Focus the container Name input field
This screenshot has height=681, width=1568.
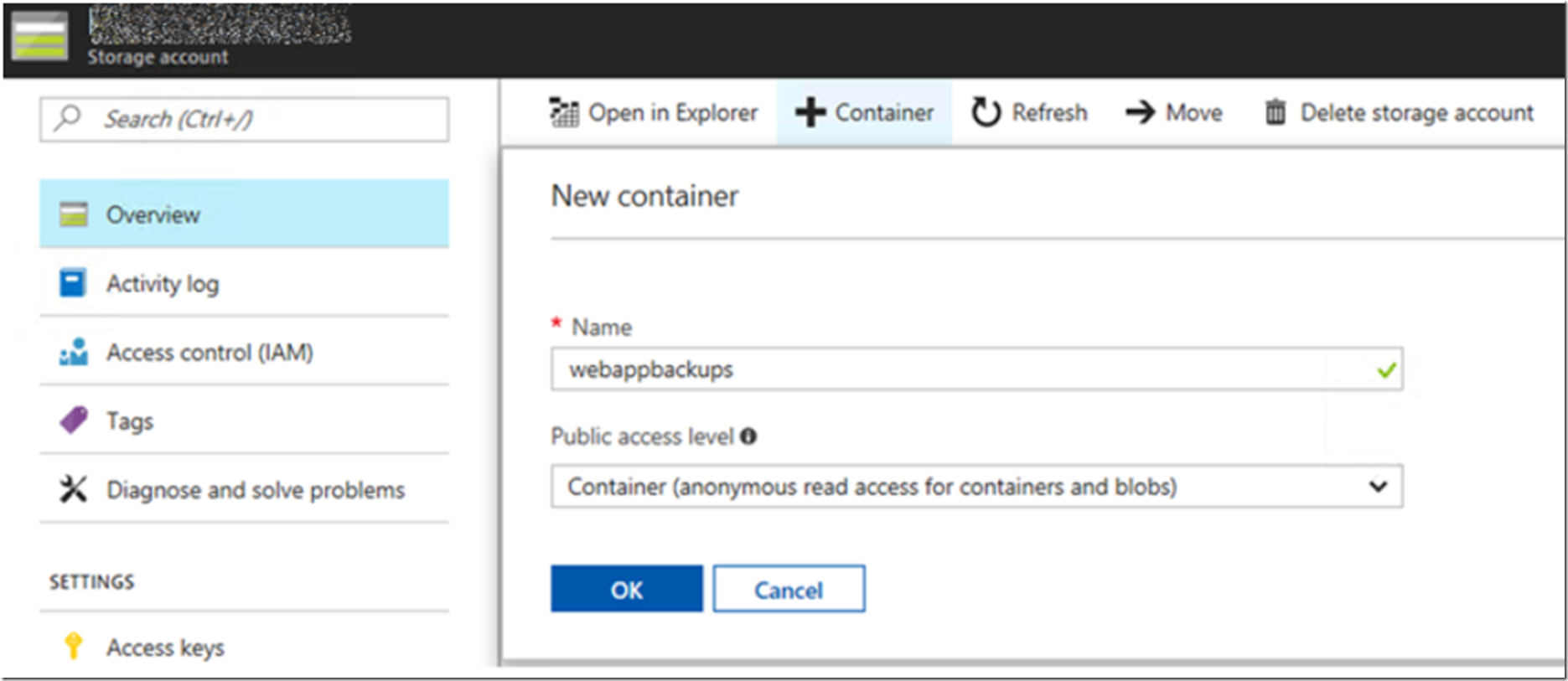[x=976, y=369]
